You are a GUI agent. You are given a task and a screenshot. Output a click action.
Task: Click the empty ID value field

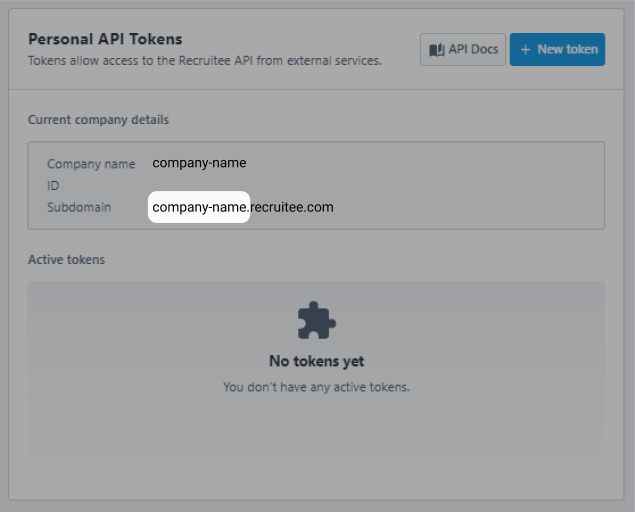[200, 186]
